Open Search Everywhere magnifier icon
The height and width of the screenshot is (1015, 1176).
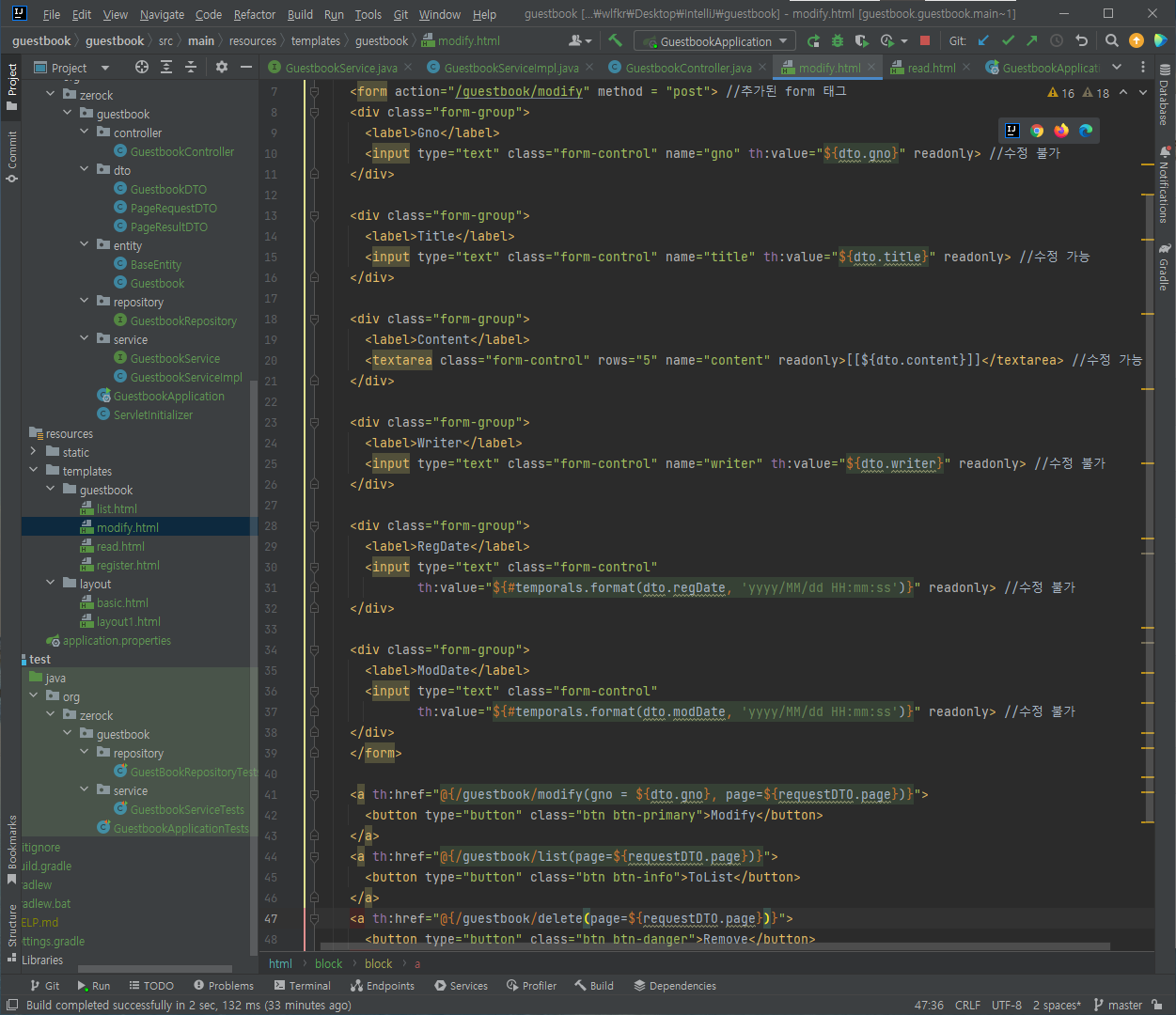point(1112,40)
